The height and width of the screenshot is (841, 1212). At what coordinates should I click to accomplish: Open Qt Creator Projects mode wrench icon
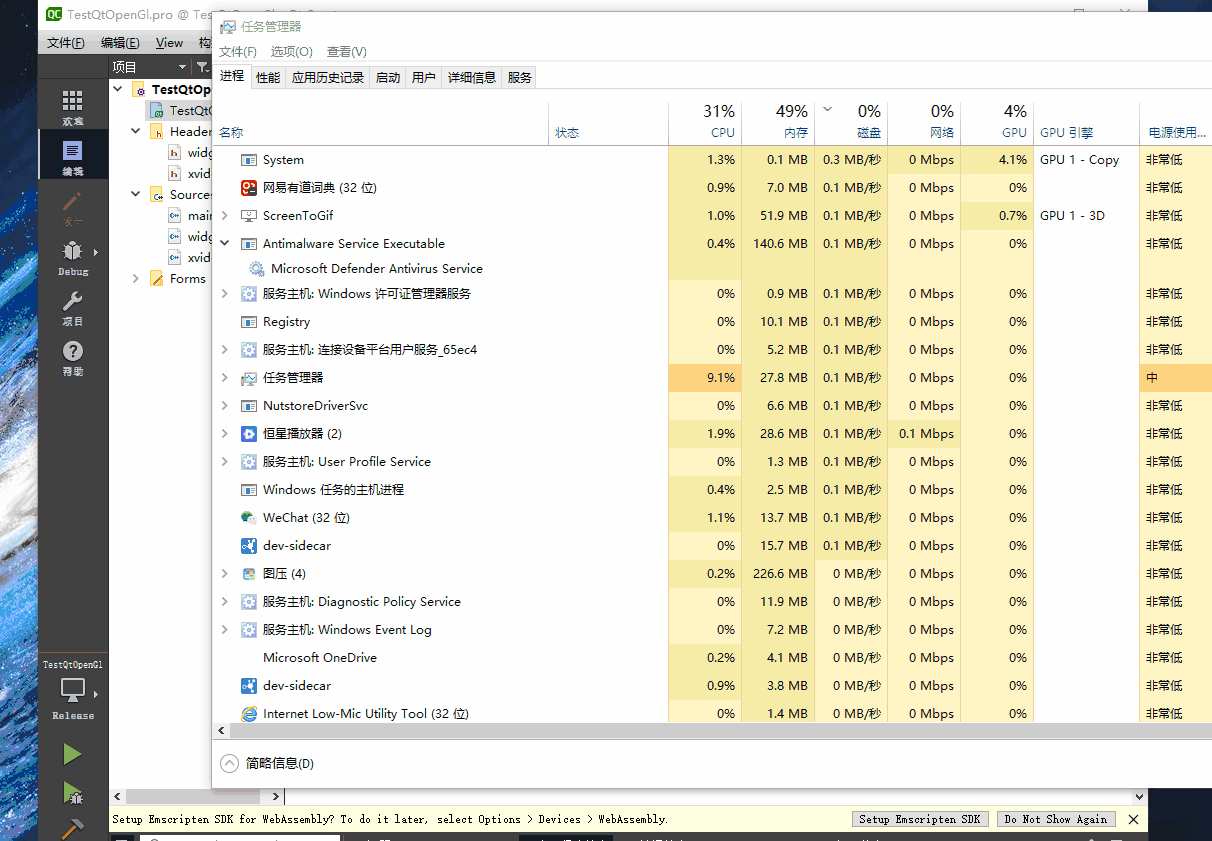point(72,302)
